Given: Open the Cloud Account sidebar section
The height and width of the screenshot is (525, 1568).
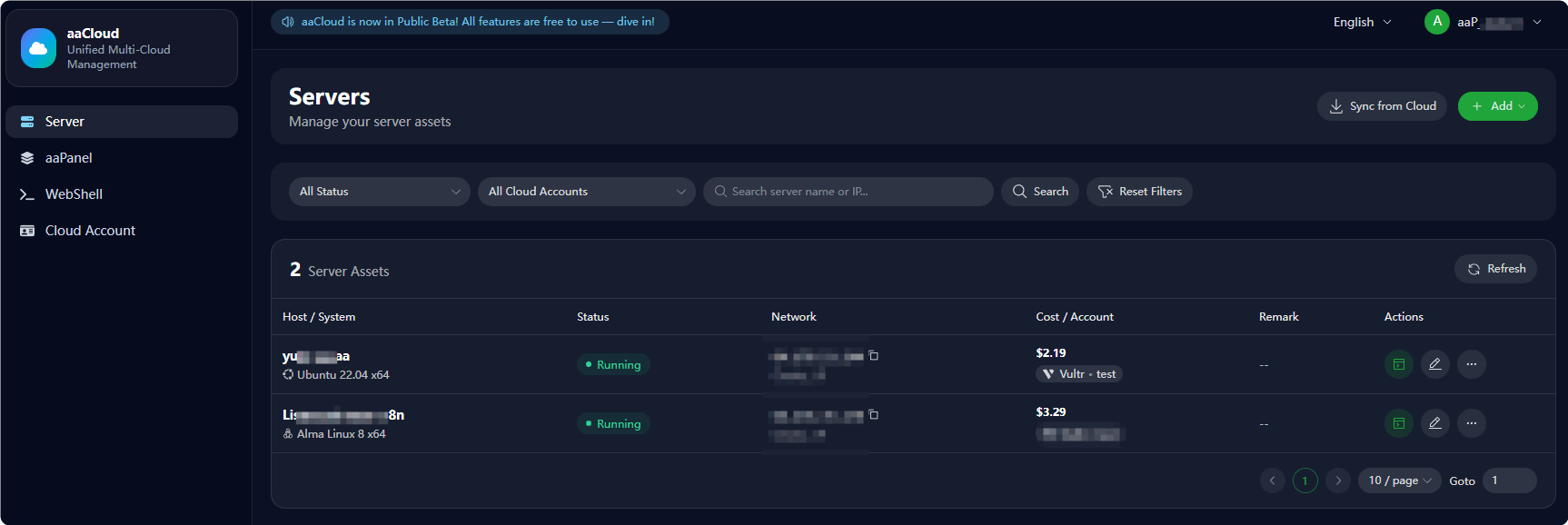Looking at the screenshot, I should coord(122,231).
